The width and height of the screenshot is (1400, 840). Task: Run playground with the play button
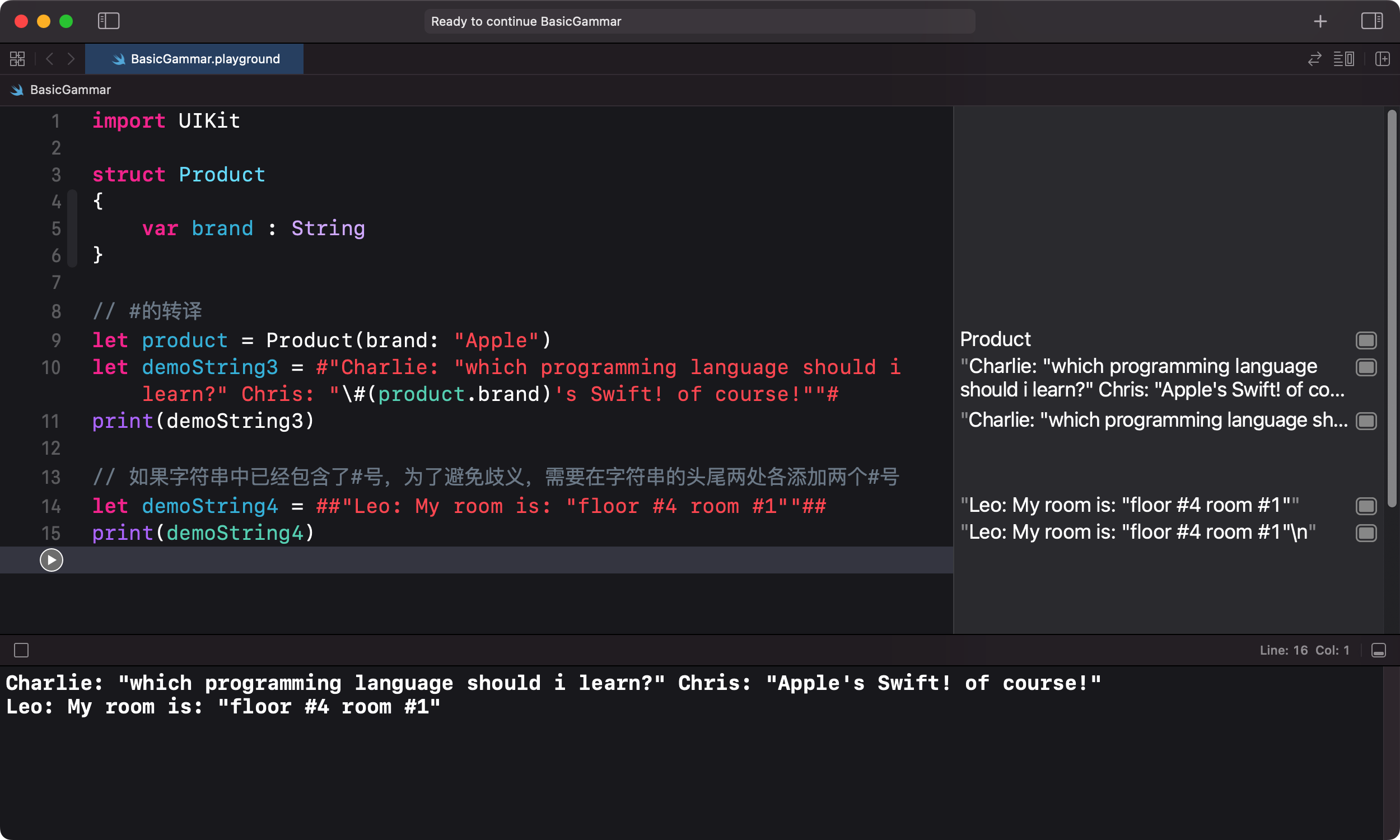point(52,560)
